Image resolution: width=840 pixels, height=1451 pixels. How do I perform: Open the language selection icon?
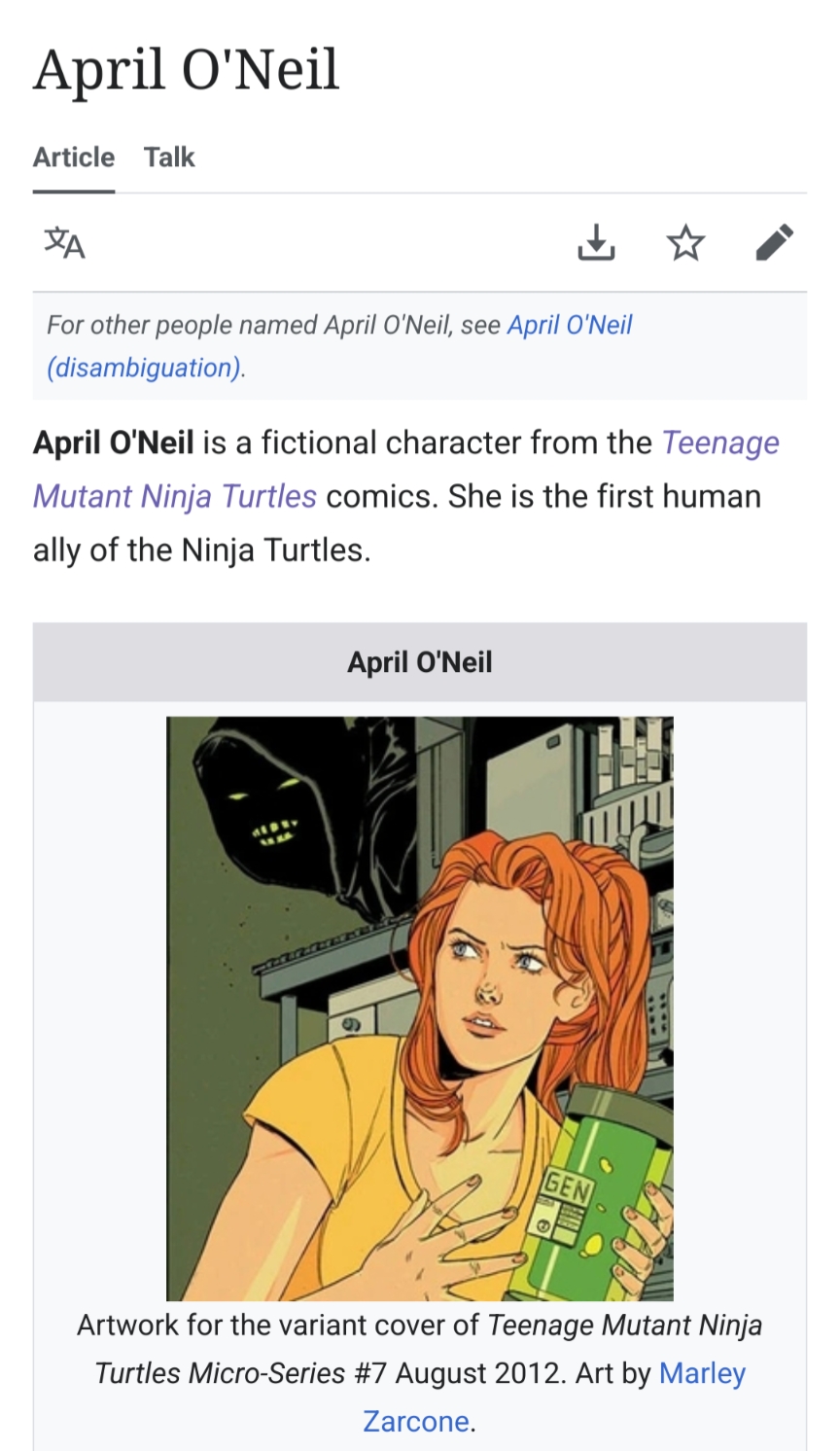64,242
